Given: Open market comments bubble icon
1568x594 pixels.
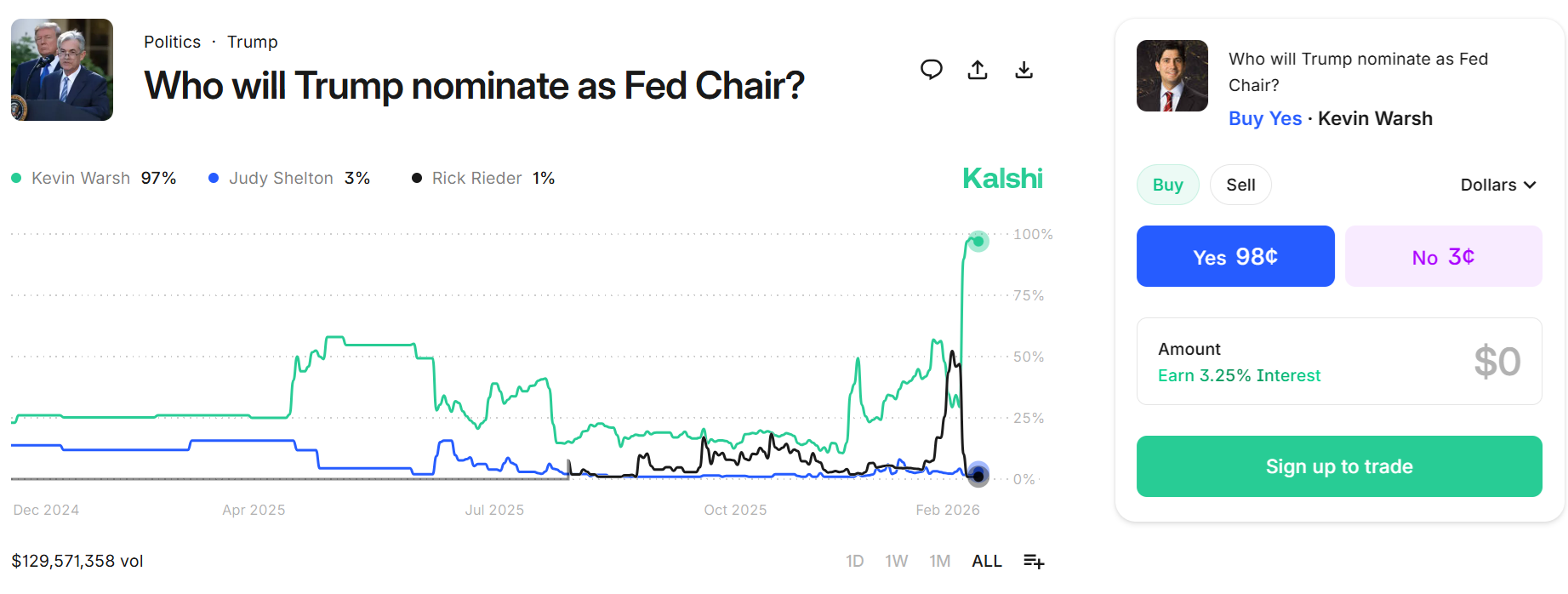Looking at the screenshot, I should pos(931,70).
